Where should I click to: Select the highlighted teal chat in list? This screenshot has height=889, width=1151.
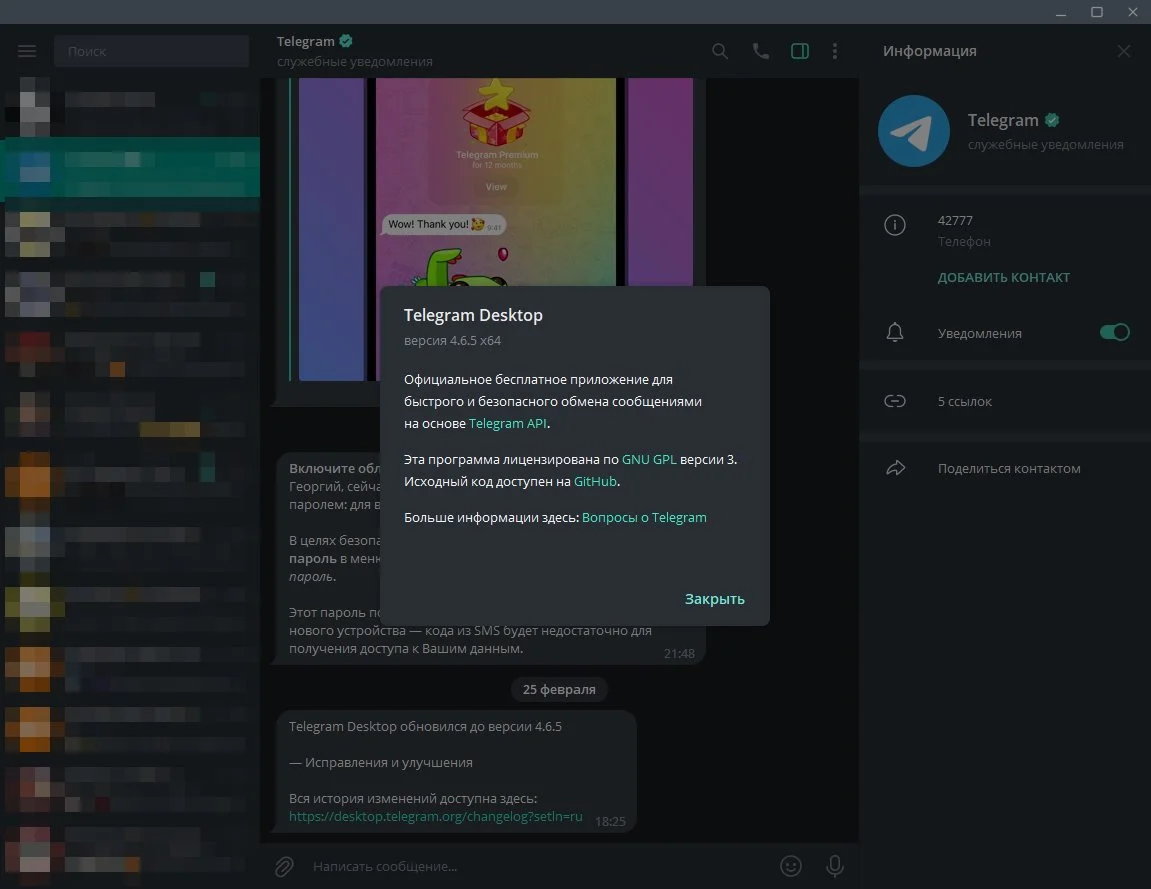131,167
